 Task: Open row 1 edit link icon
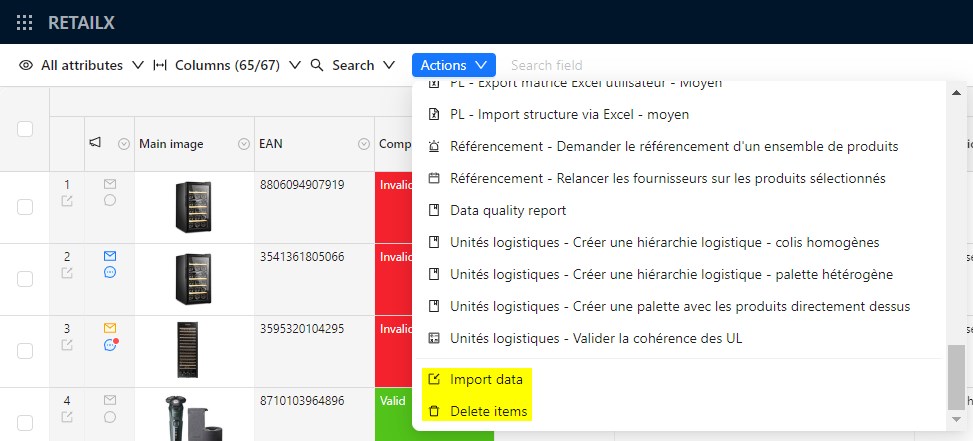[x=67, y=201]
